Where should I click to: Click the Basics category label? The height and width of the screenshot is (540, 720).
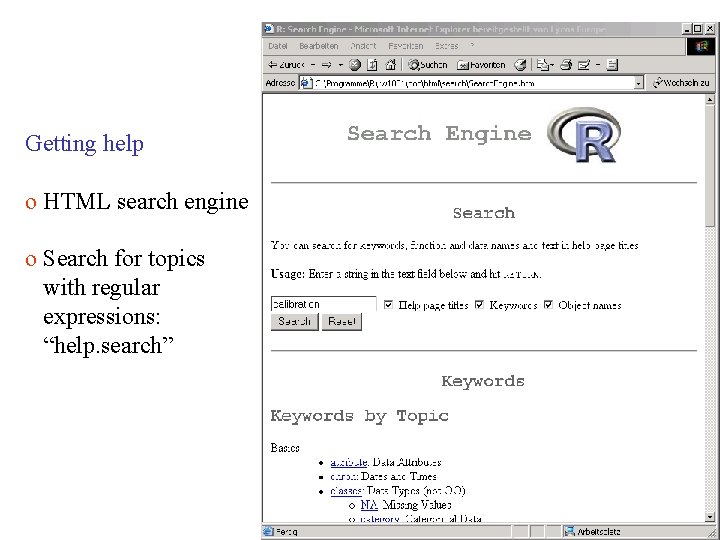point(285,448)
